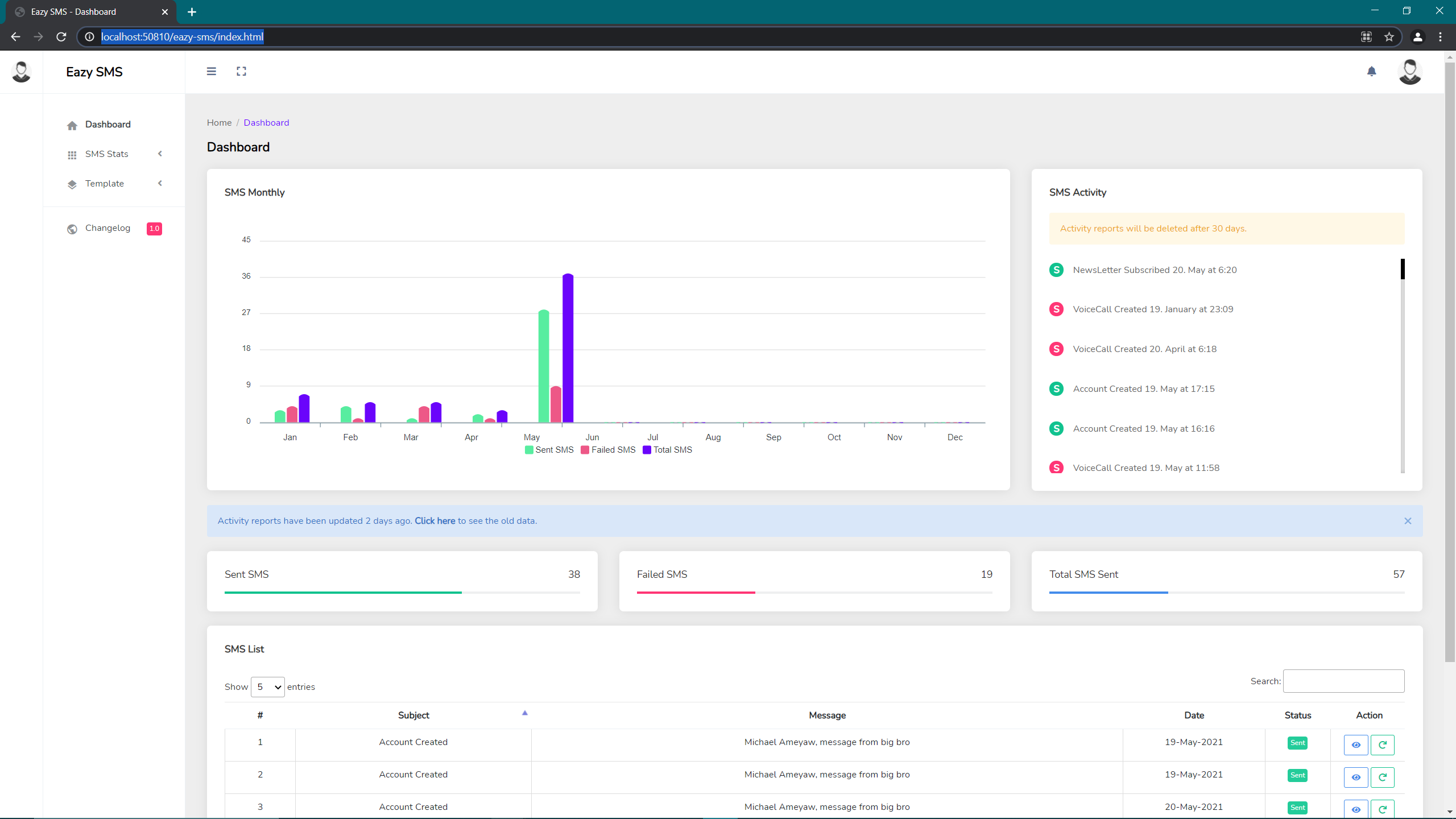Open the Show entries dropdown
Viewport: 1456px width, 819px height.
point(267,687)
